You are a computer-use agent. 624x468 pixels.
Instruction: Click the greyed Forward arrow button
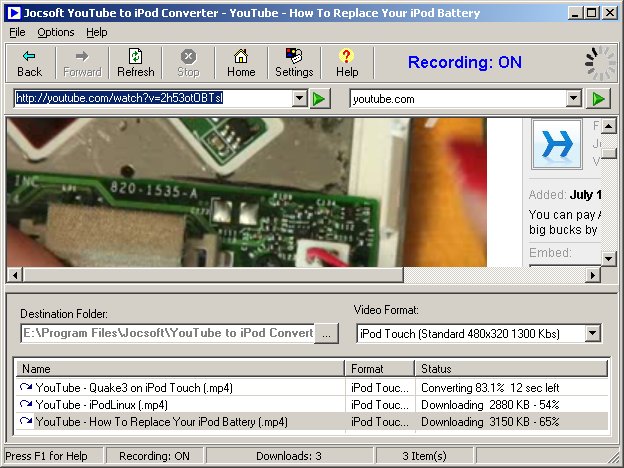82,63
